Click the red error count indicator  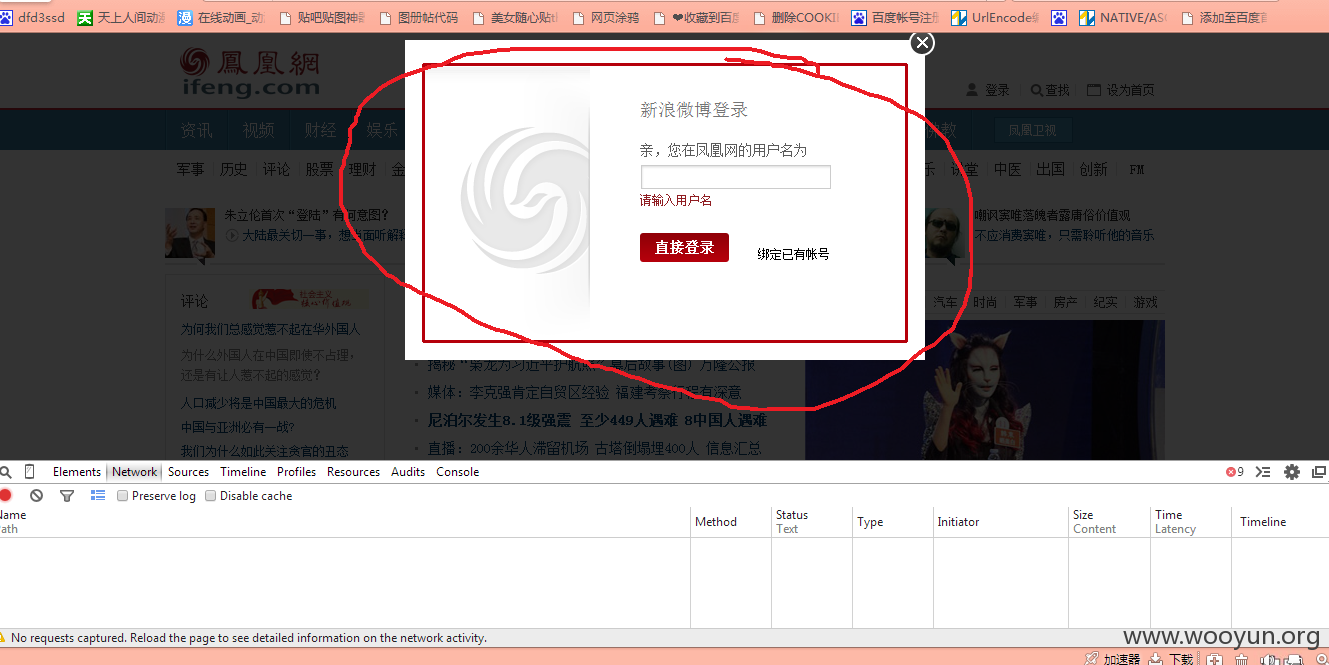click(1235, 472)
